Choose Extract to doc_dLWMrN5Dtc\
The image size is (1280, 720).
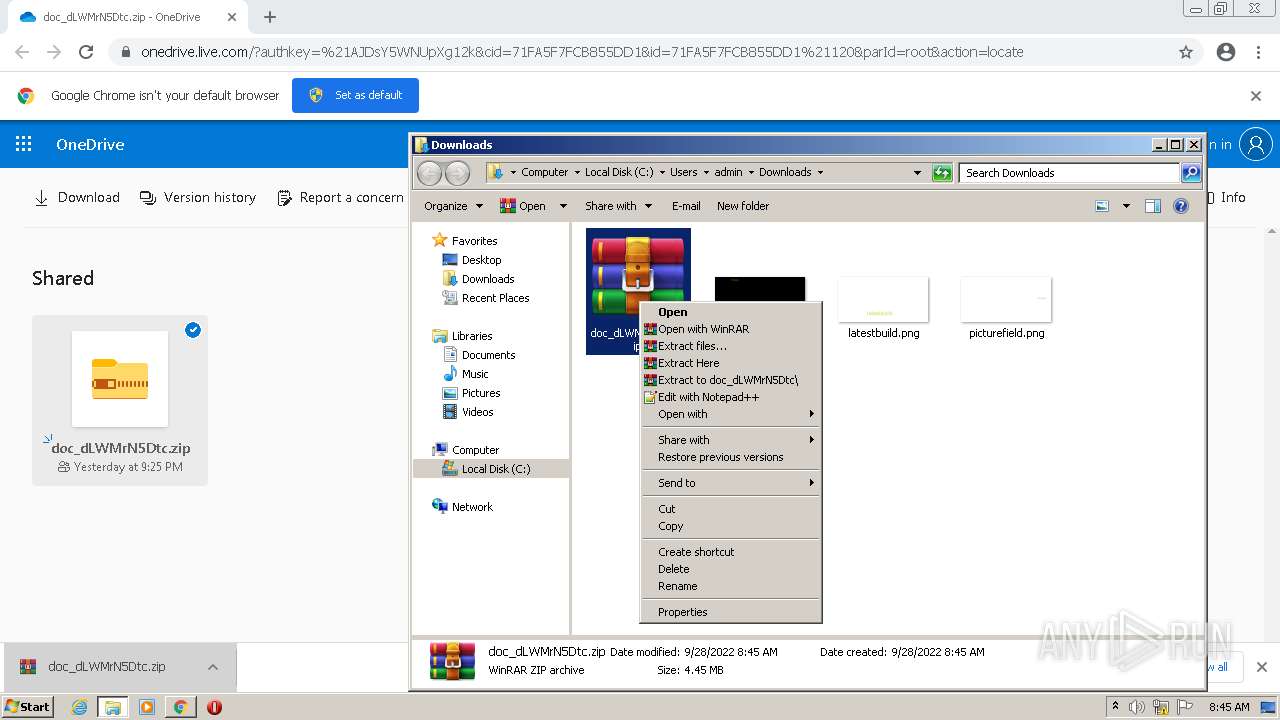pyautogui.click(x=731, y=380)
